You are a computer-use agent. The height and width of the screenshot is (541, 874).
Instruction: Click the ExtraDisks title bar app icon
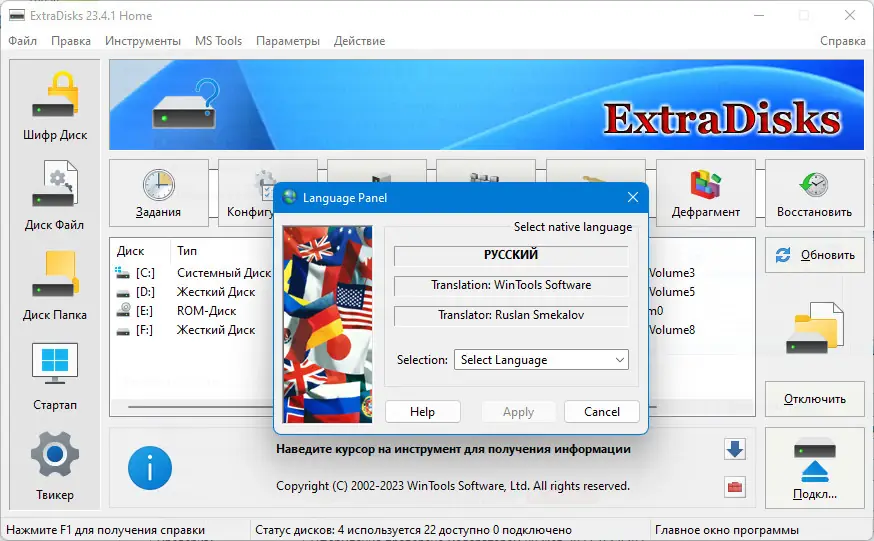coord(17,15)
